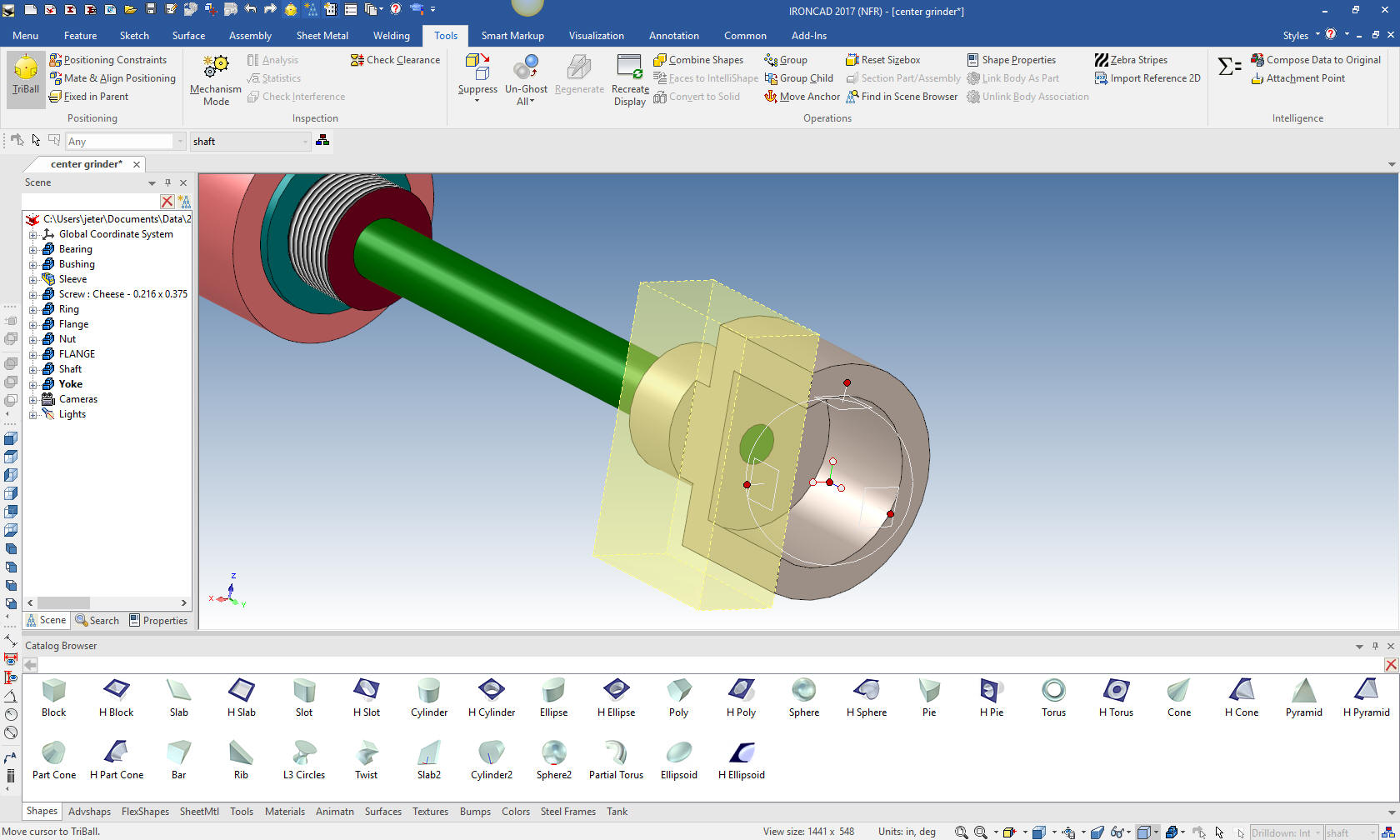Viewport: 1400px width, 840px height.
Task: Open the shaft selection filter dropdown
Action: pyautogui.click(x=305, y=142)
